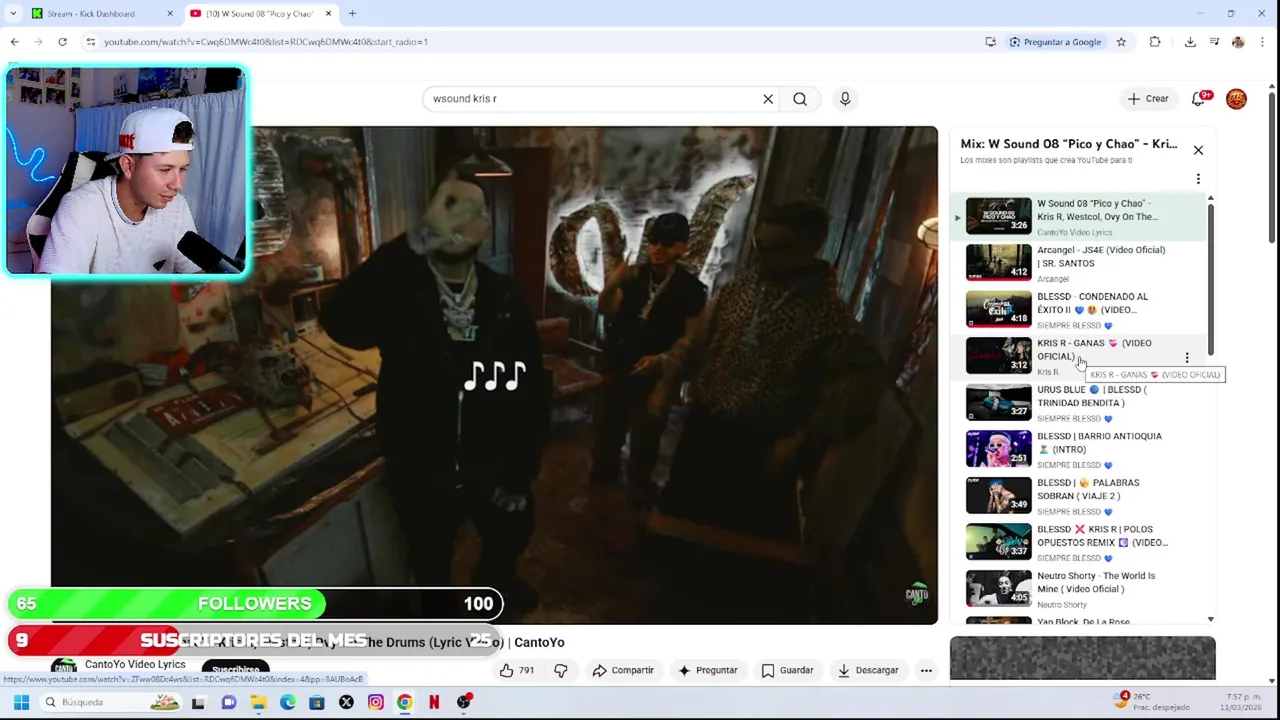Image resolution: width=1280 pixels, height=720 pixels.
Task: Open OBS recording app in taskbar
Action: tap(464, 702)
